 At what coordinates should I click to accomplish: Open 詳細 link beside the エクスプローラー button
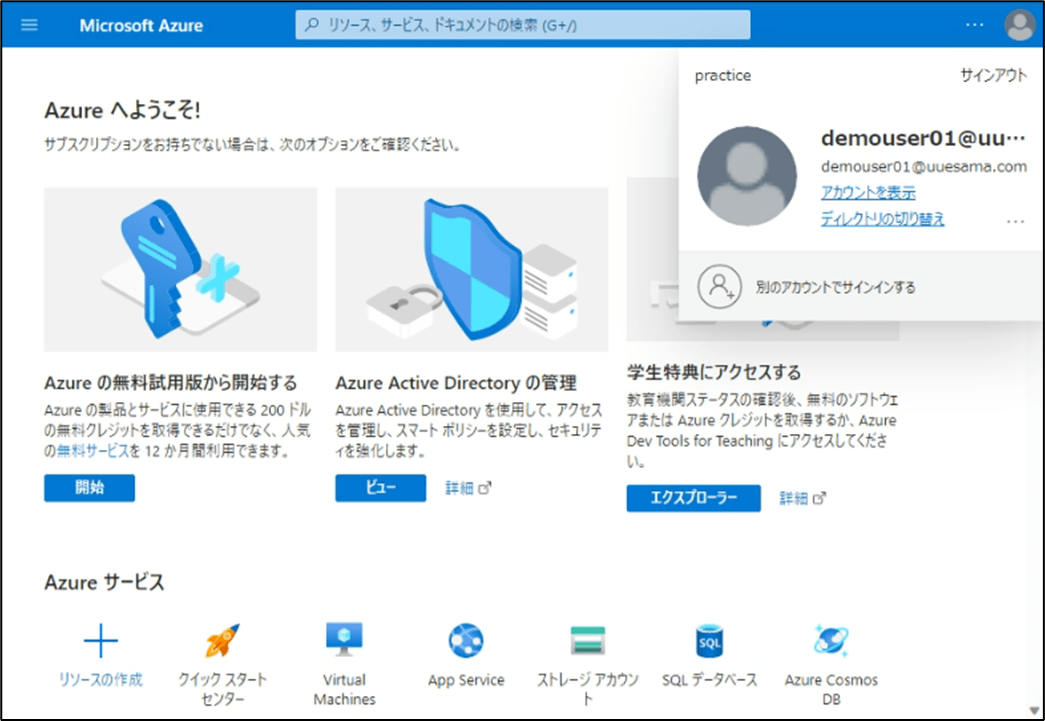tap(793, 498)
